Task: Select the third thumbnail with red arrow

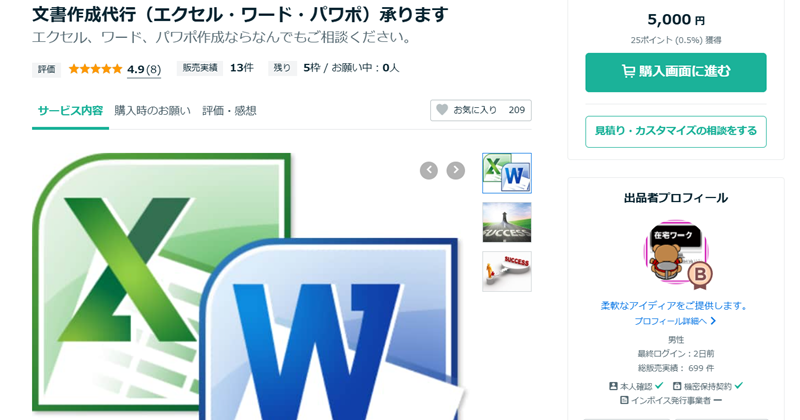Action: [507, 271]
